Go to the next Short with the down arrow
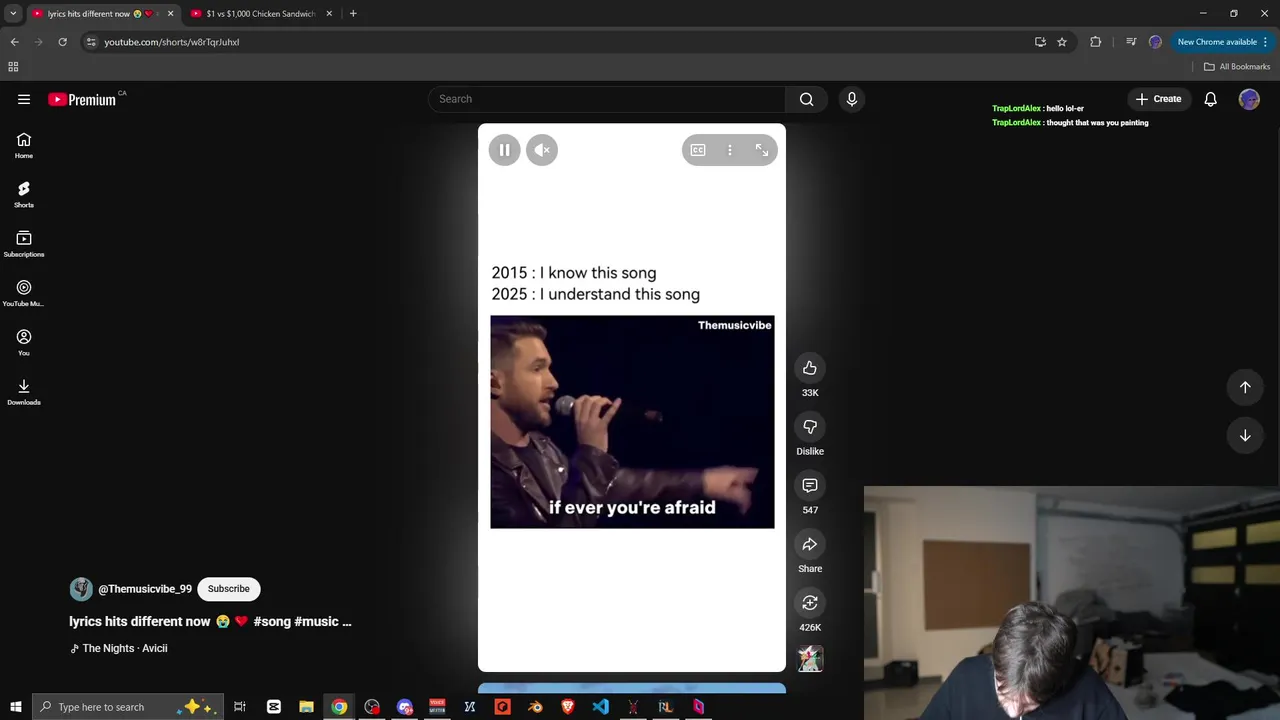The image size is (1280, 720). tap(1245, 436)
